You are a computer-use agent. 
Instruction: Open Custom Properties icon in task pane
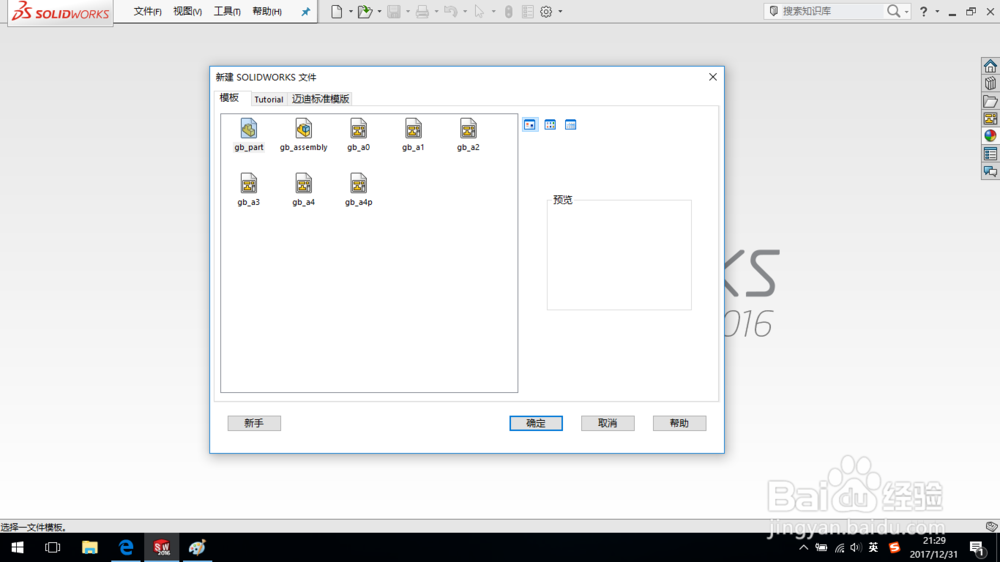[x=990, y=154]
